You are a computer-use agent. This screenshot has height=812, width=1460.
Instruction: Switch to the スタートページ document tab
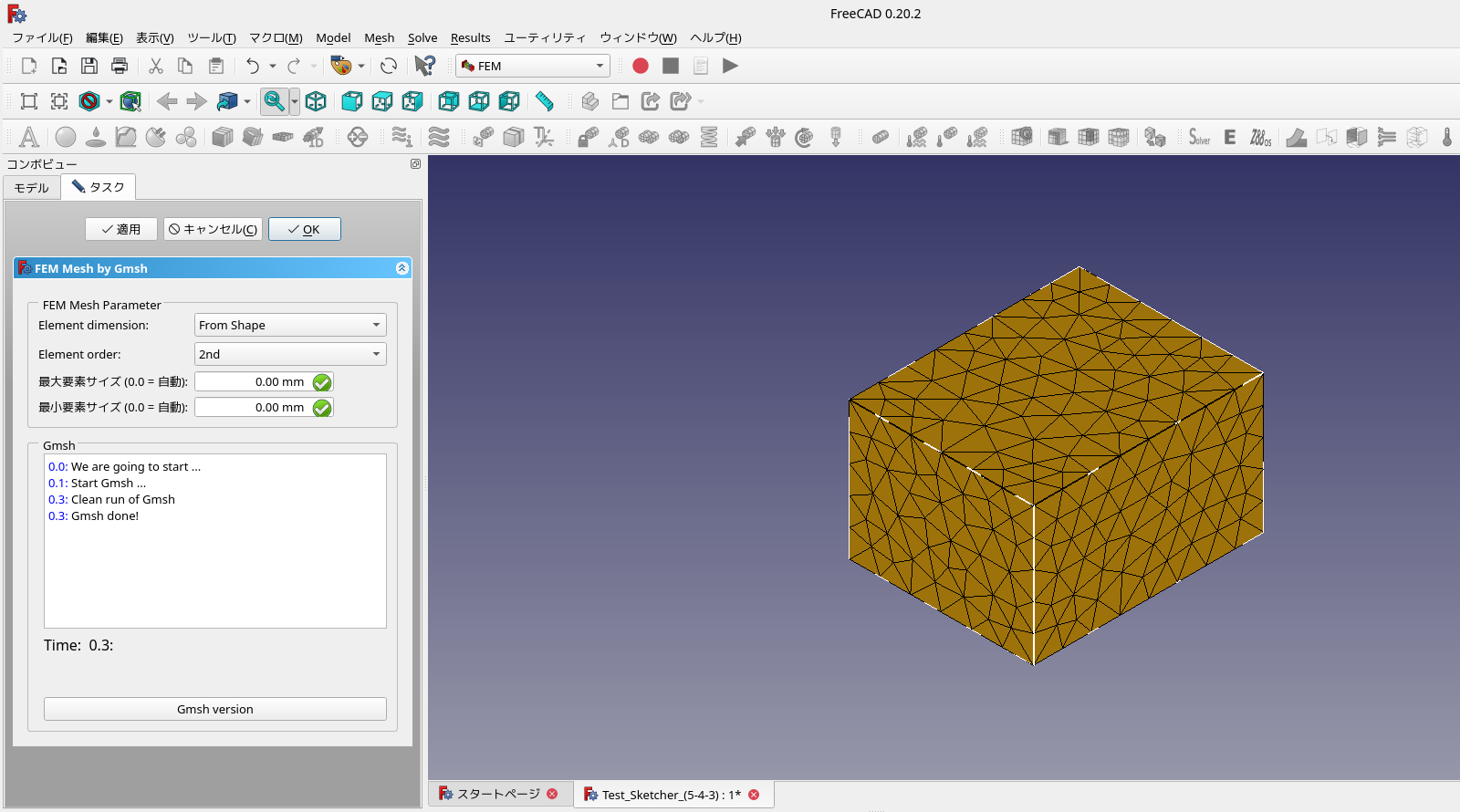[x=499, y=794]
